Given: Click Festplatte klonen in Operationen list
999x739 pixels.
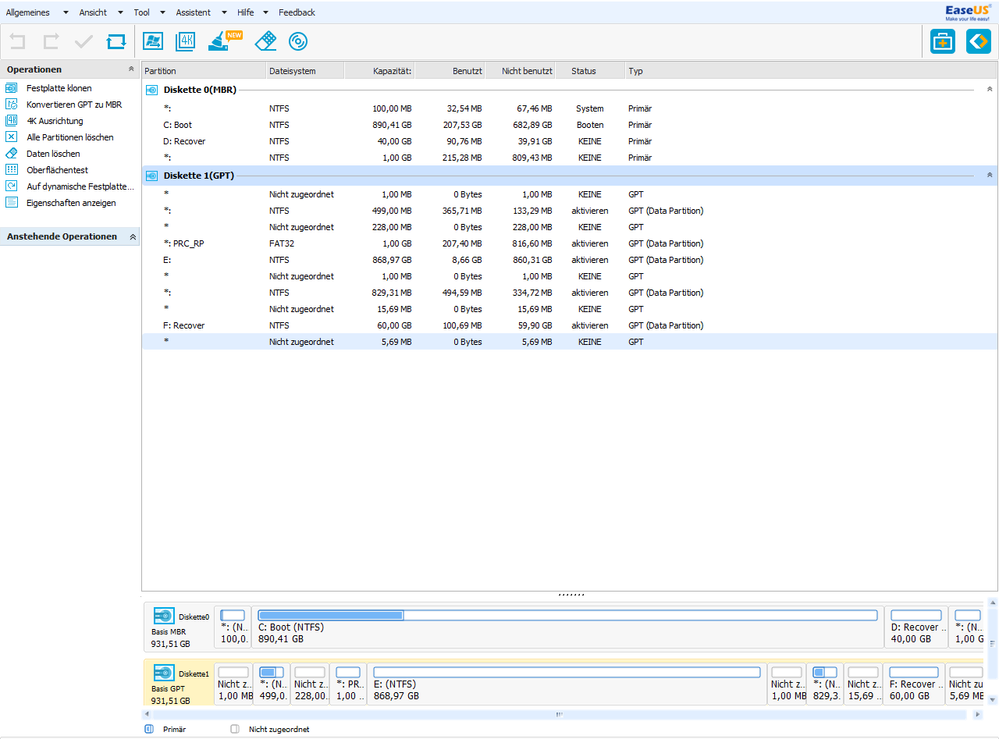Looking at the screenshot, I should [x=58, y=89].
